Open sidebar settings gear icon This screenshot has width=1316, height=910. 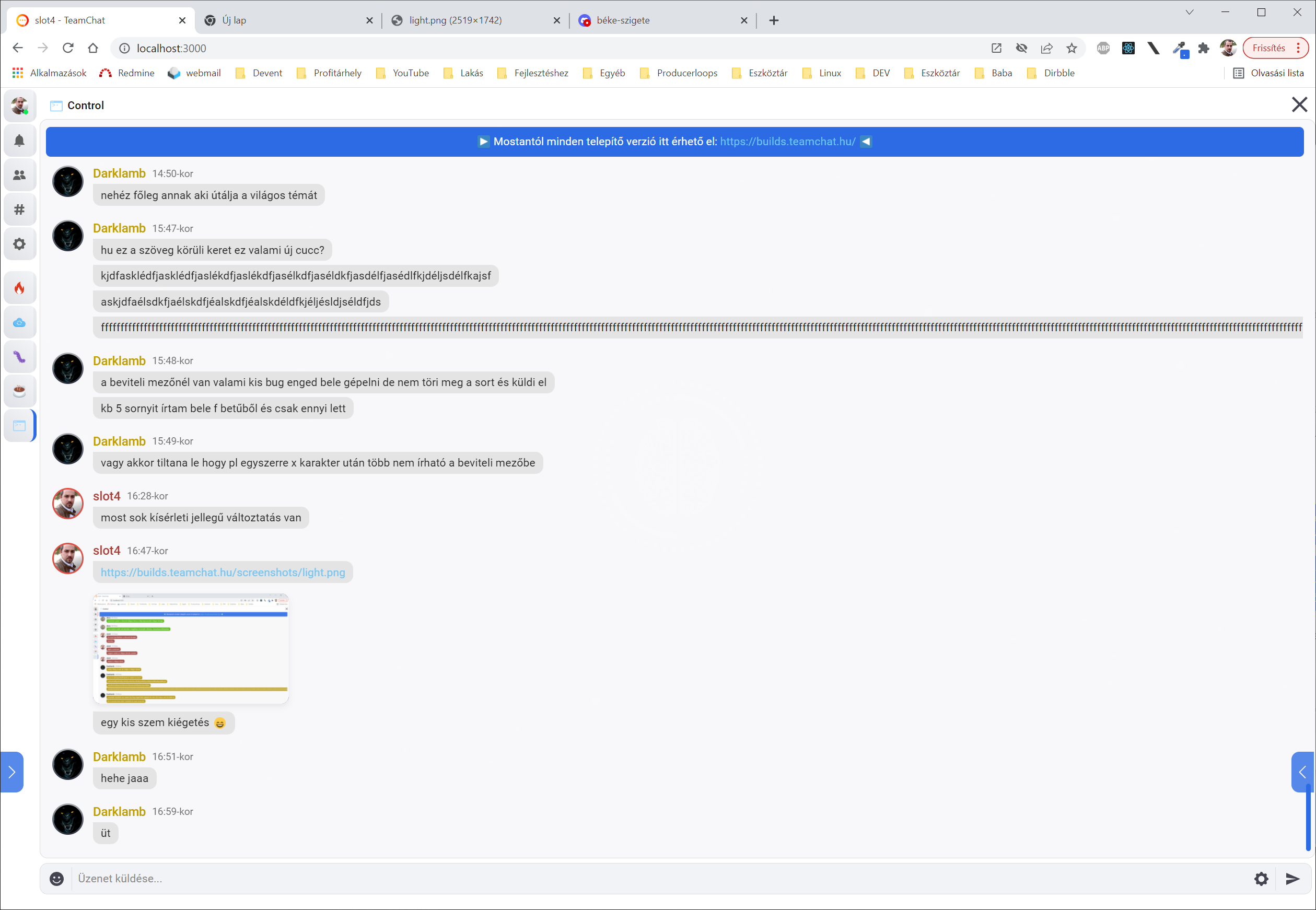(x=19, y=244)
